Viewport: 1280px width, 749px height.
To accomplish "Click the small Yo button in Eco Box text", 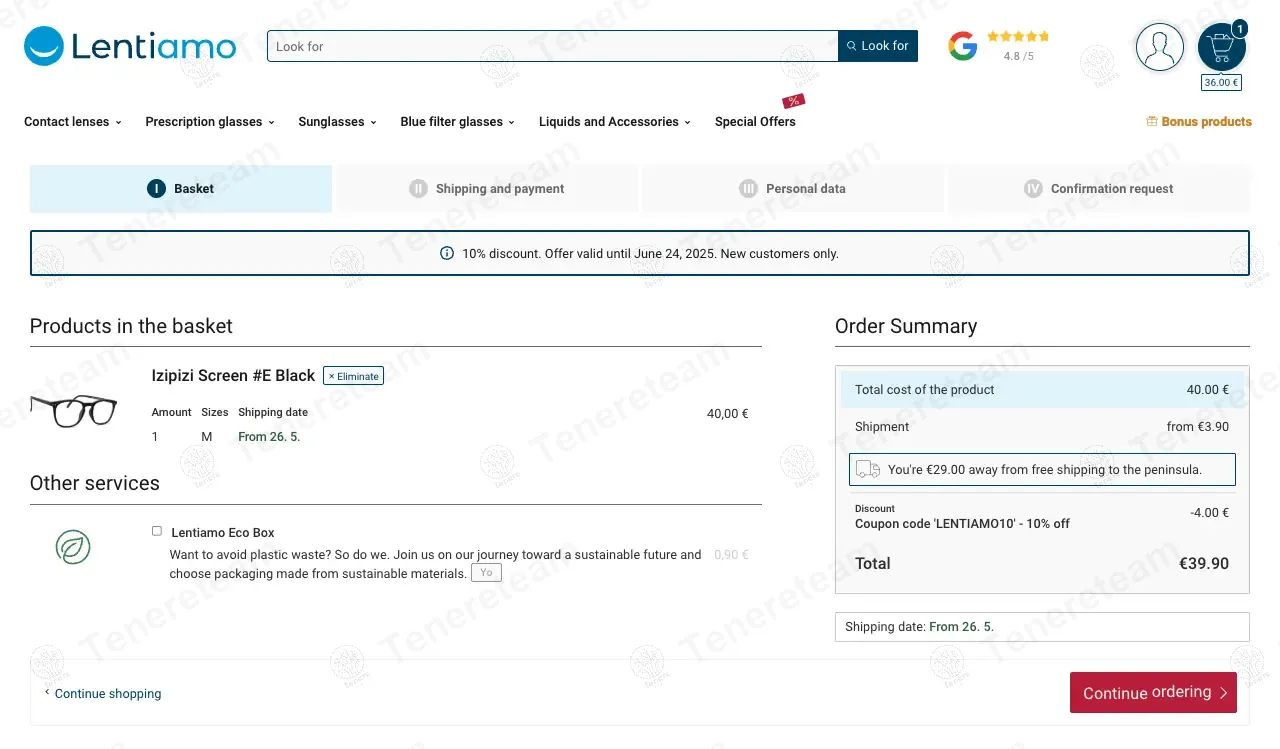I will tap(486, 573).
